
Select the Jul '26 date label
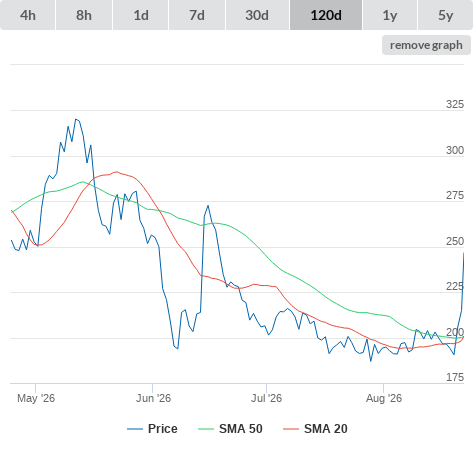coord(266,398)
